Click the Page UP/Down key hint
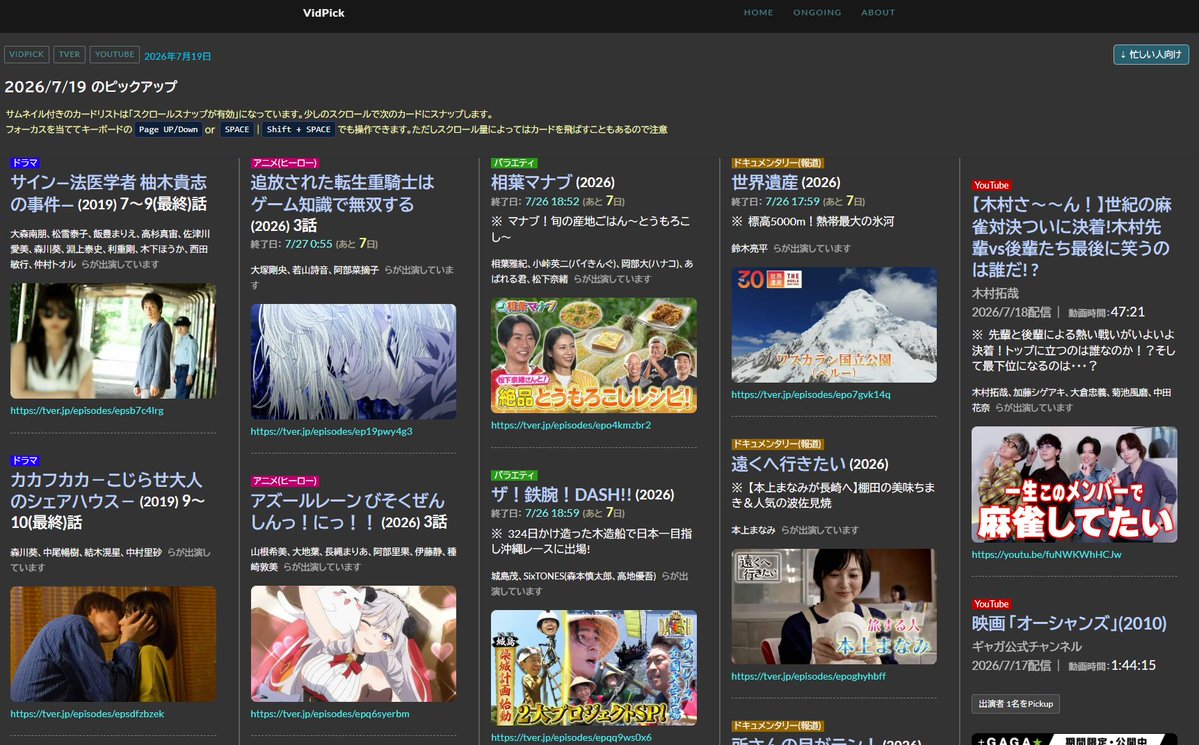The width and height of the screenshot is (1199, 745). click(169, 129)
